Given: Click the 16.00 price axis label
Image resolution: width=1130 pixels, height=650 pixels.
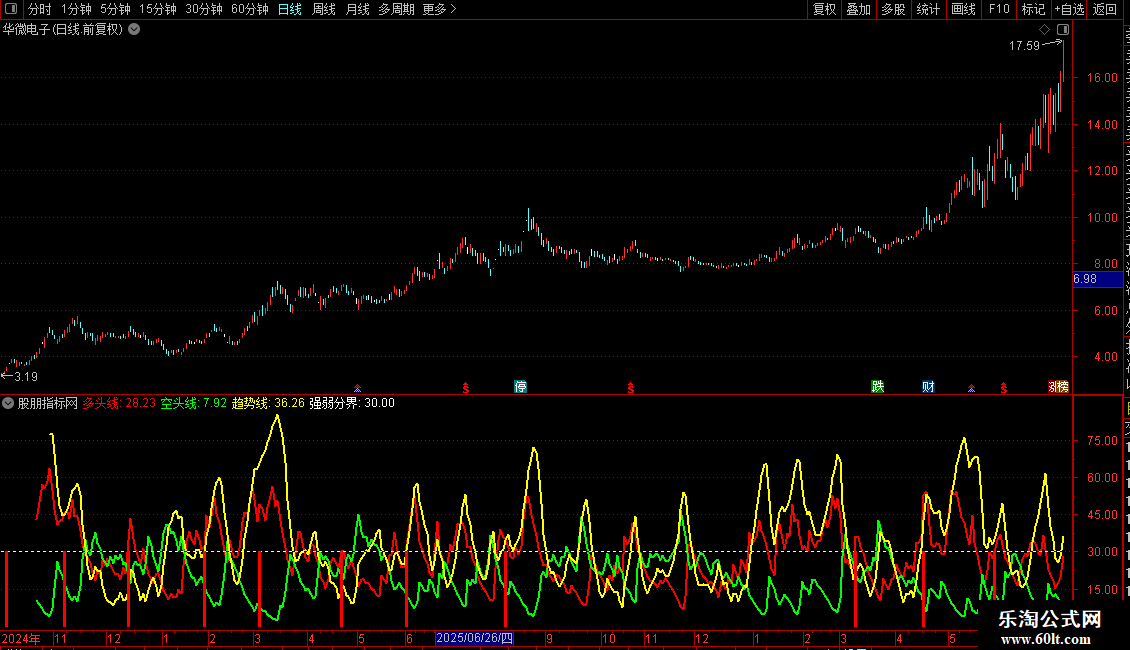Looking at the screenshot, I should pyautogui.click(x=1103, y=78).
